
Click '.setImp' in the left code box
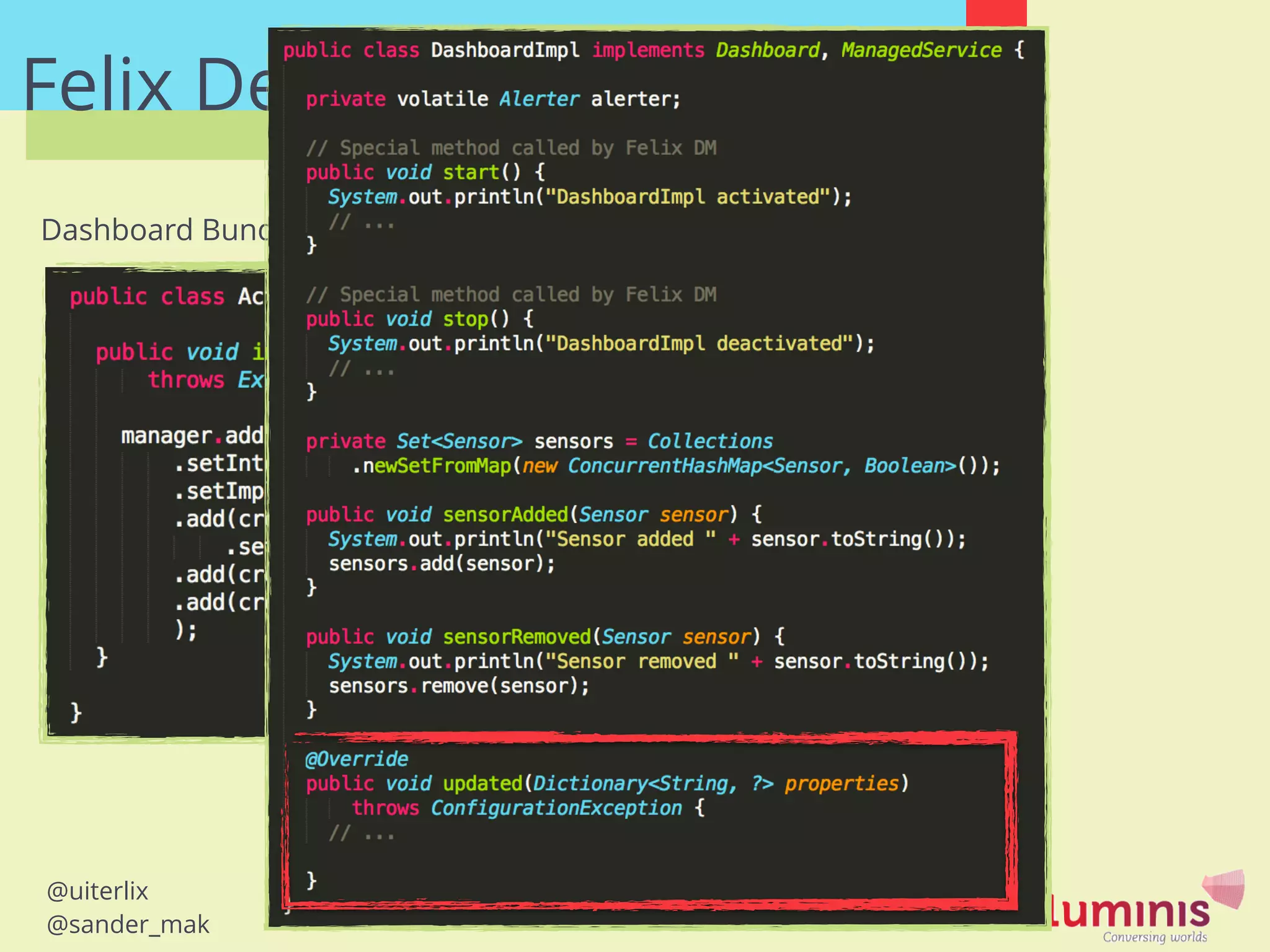pos(220,491)
